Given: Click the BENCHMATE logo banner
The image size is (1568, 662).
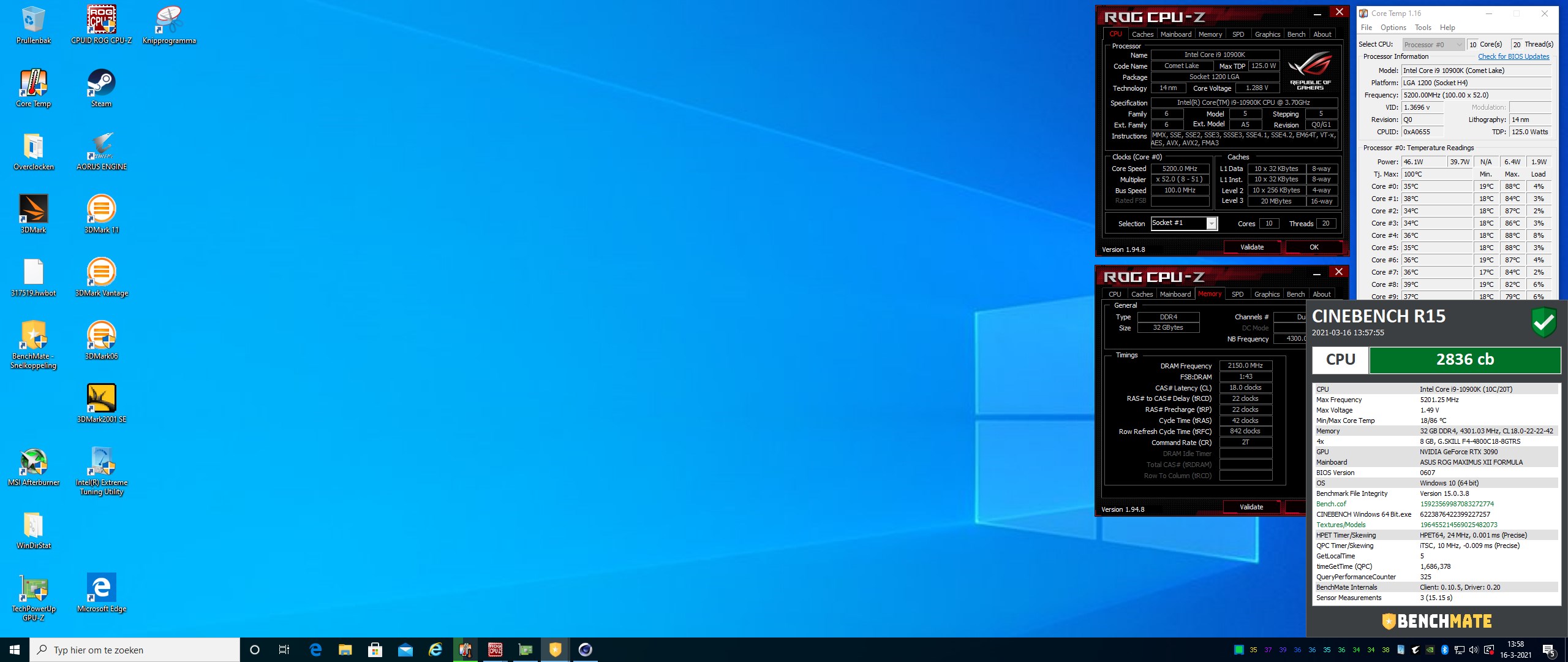Looking at the screenshot, I should 1437,621.
